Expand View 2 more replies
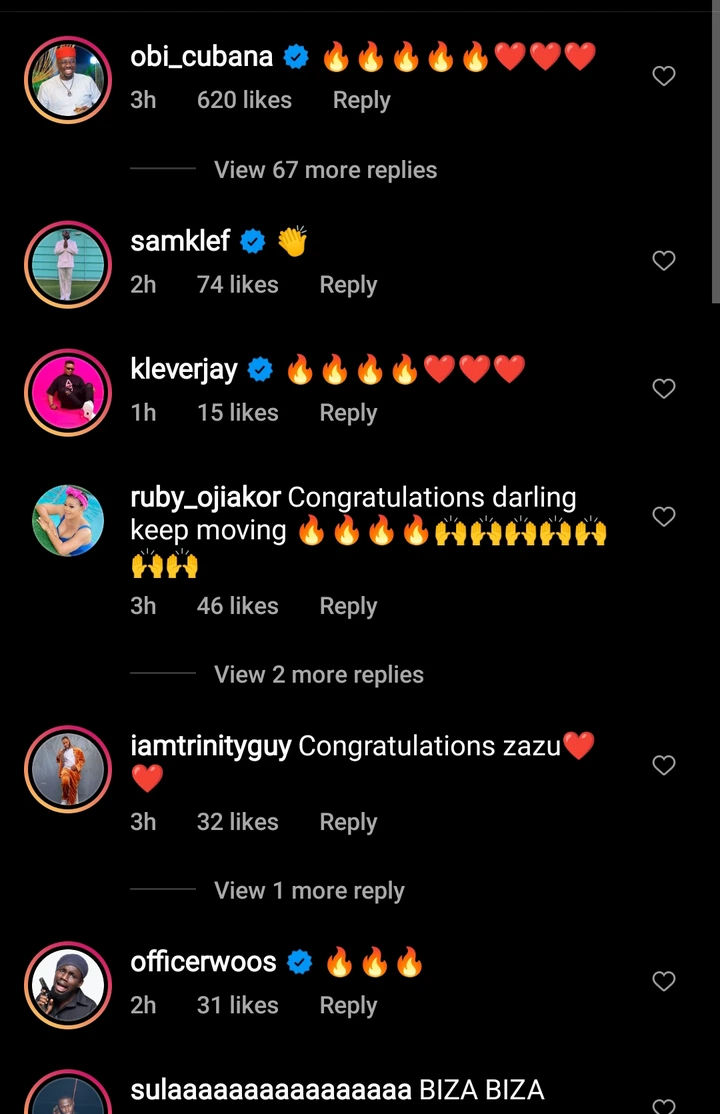 click(x=318, y=674)
